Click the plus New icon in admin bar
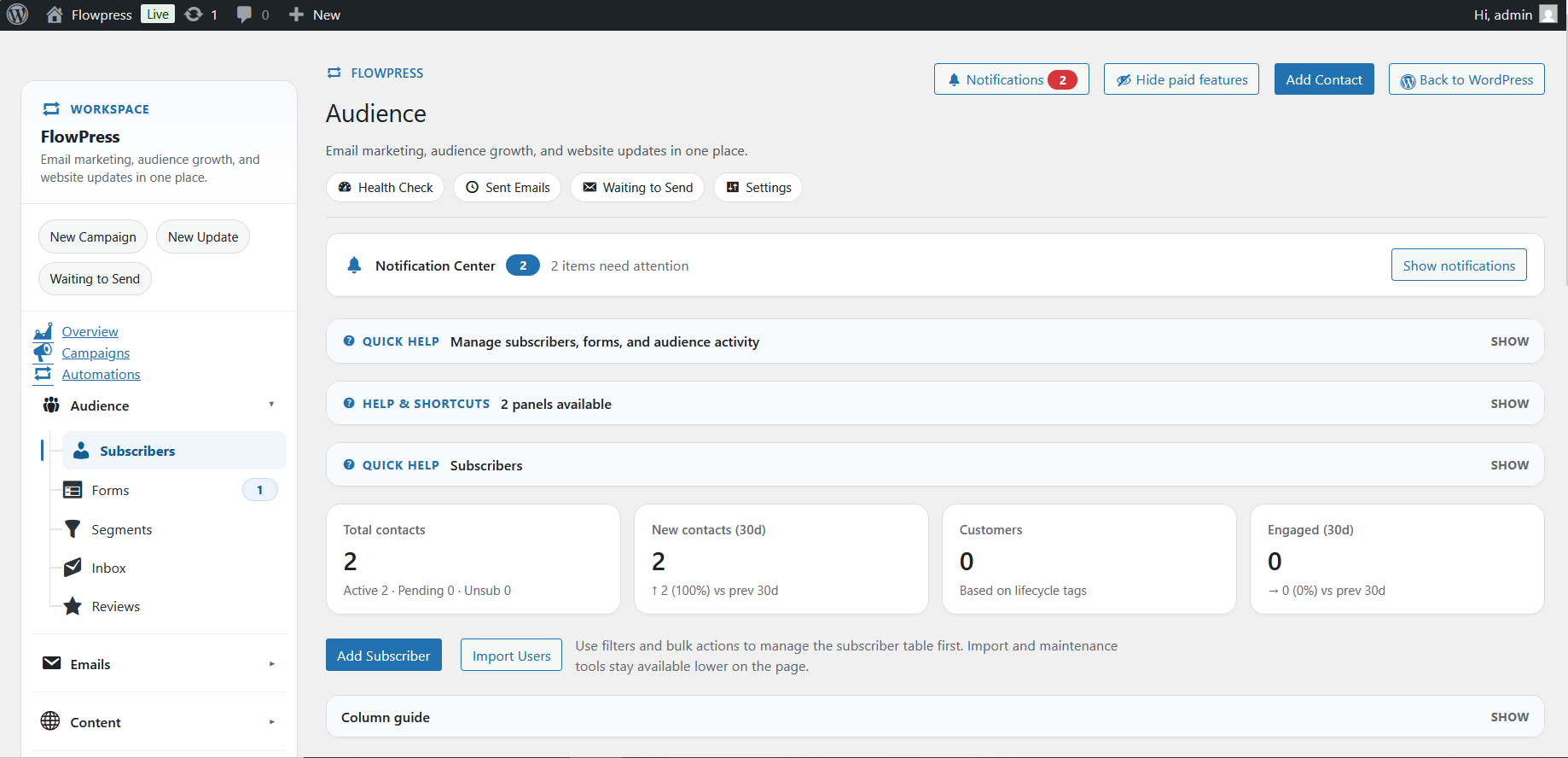The width and height of the screenshot is (1568, 758). pos(296,15)
